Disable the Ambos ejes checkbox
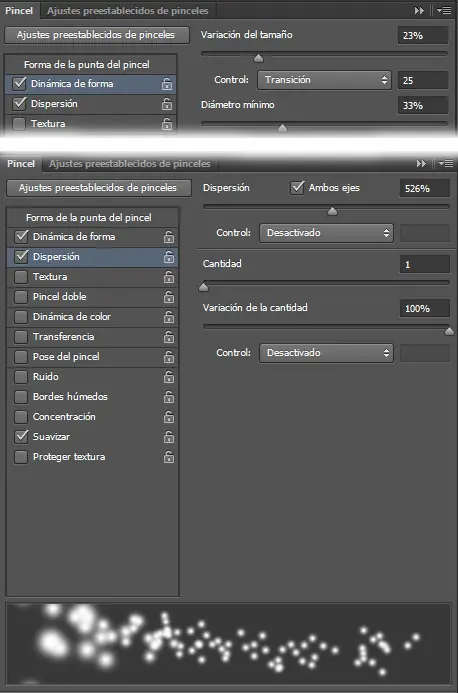This screenshot has width=458, height=693. coord(297,188)
